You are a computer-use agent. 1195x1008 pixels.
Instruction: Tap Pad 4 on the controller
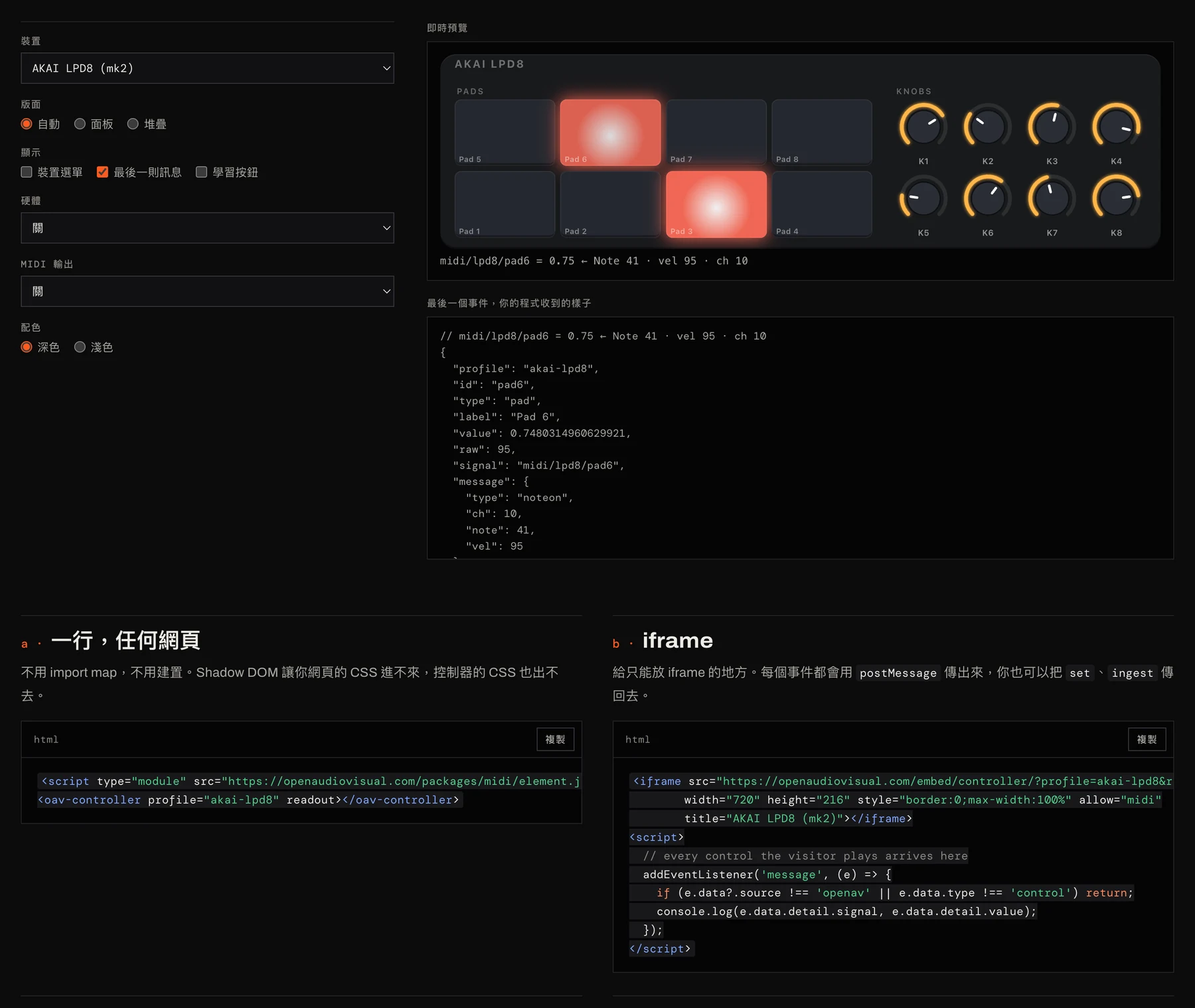[822, 204]
